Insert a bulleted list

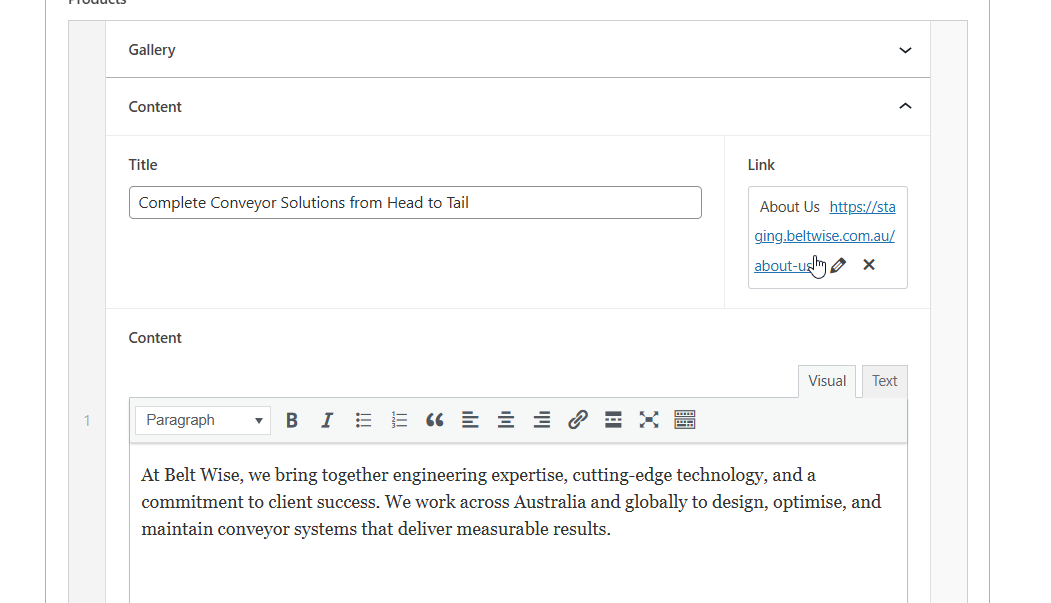click(x=363, y=420)
